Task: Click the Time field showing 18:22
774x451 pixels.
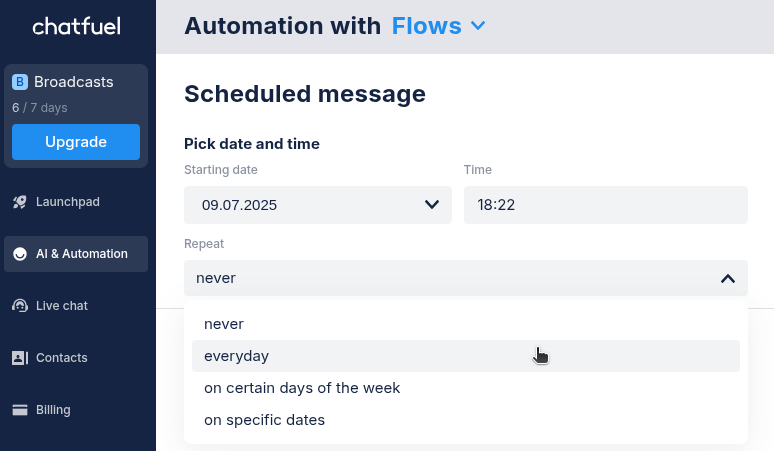Action: [606, 205]
